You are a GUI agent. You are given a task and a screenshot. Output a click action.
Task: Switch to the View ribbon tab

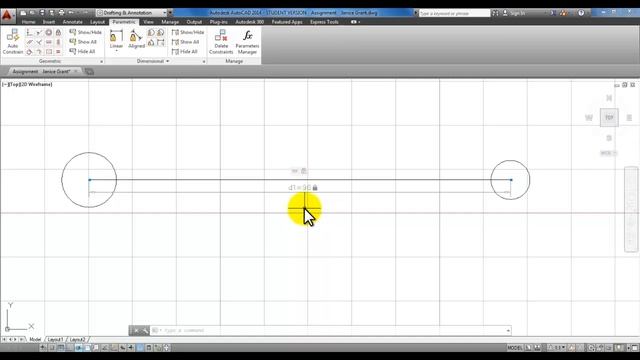(148, 22)
